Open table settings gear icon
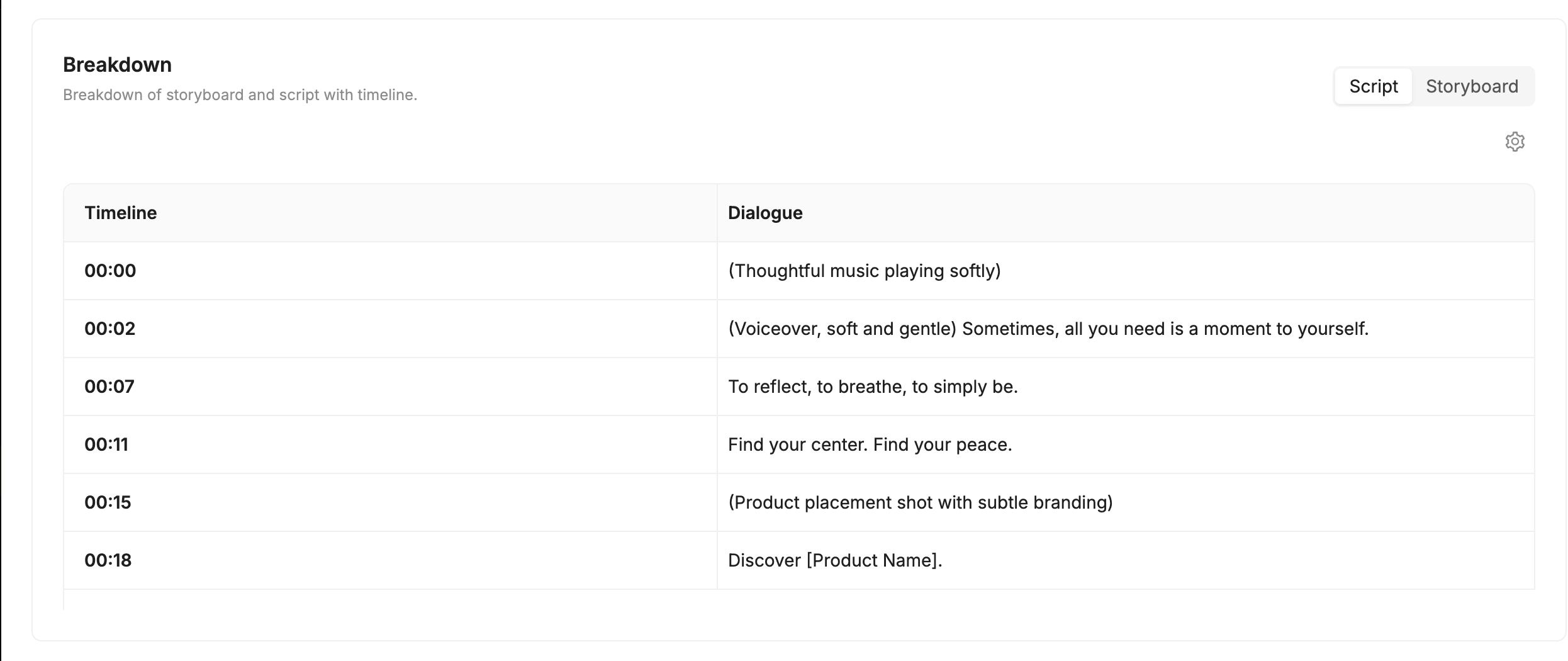 pos(1515,142)
